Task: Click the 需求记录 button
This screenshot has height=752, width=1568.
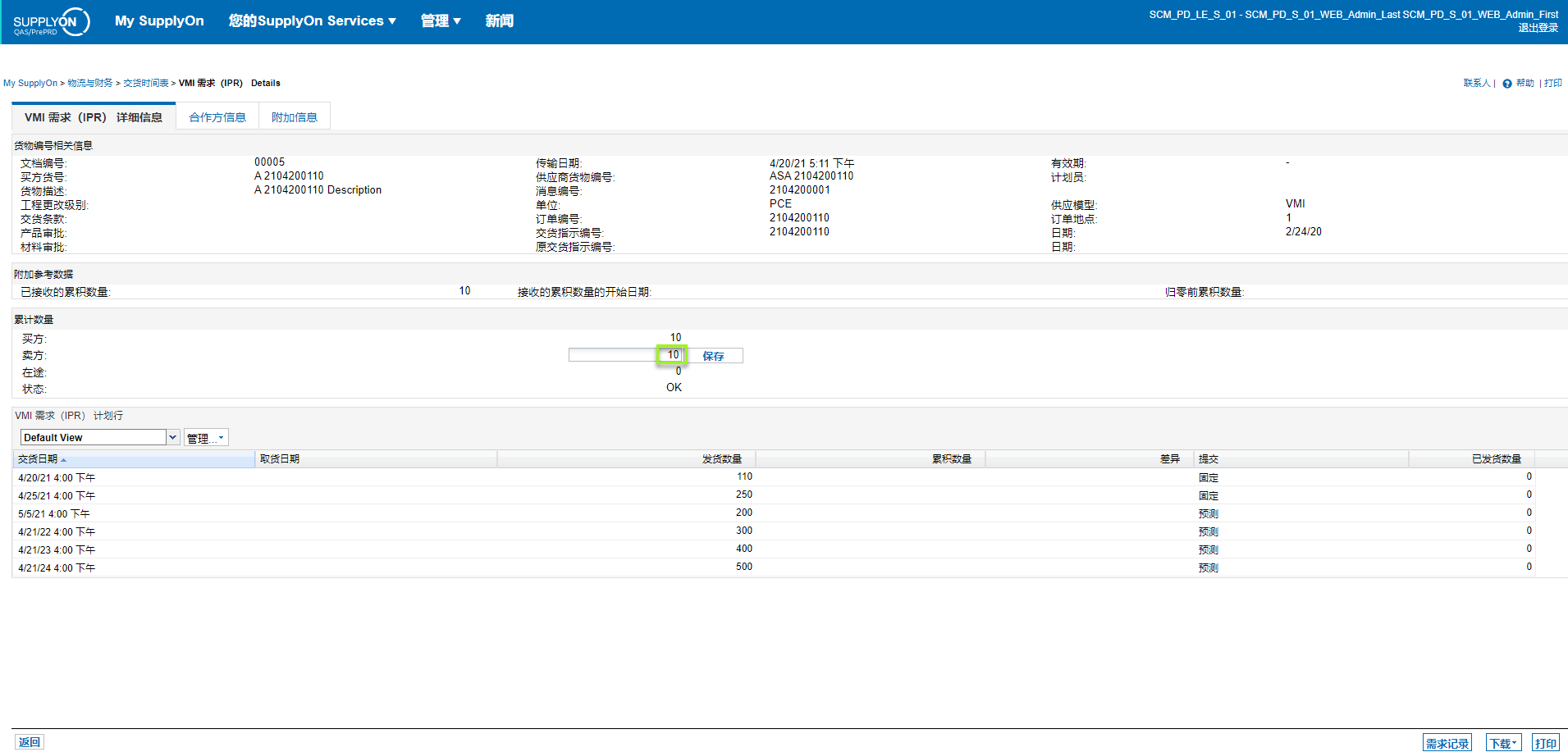Action: [1447, 743]
